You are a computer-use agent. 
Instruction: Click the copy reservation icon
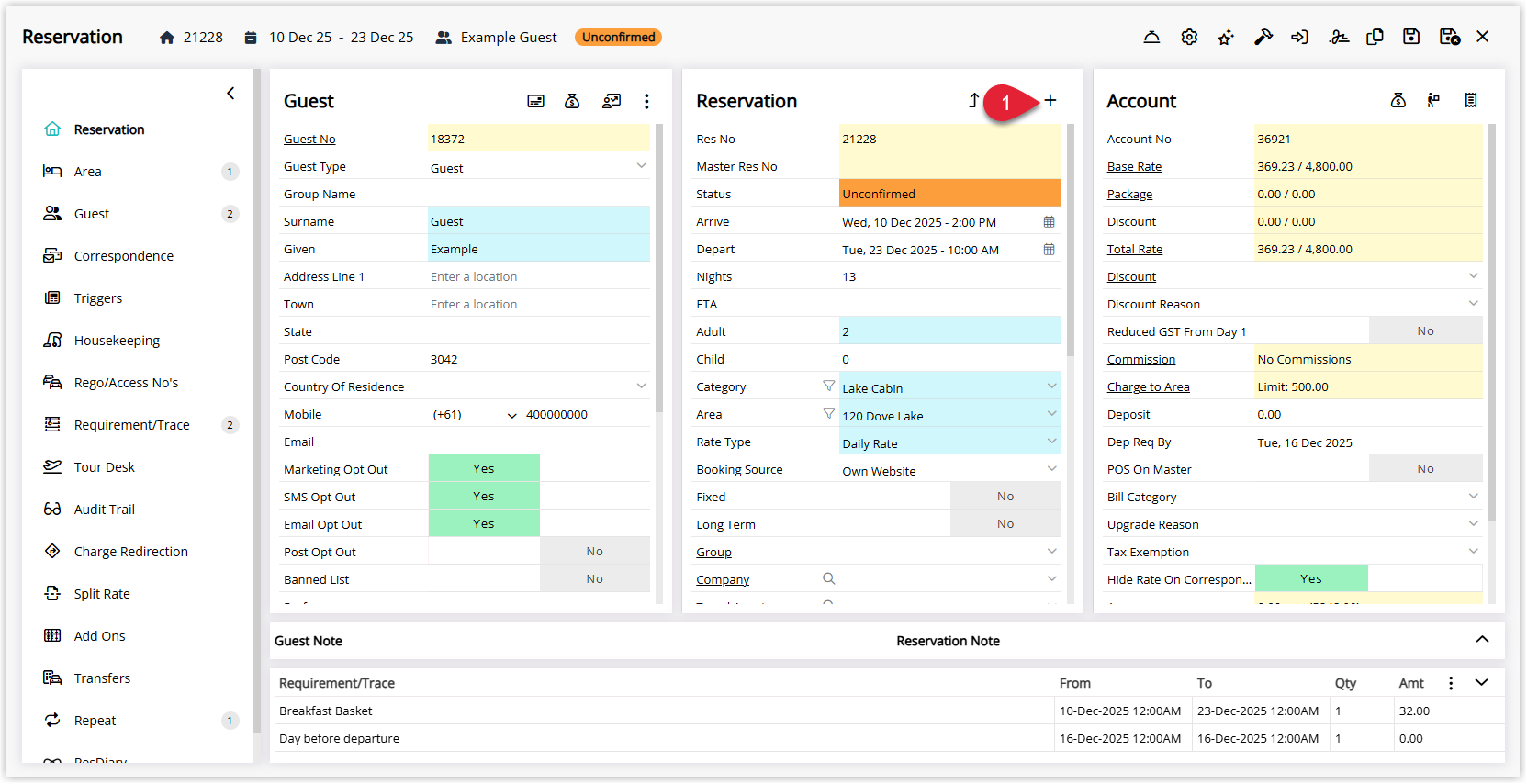(1375, 37)
